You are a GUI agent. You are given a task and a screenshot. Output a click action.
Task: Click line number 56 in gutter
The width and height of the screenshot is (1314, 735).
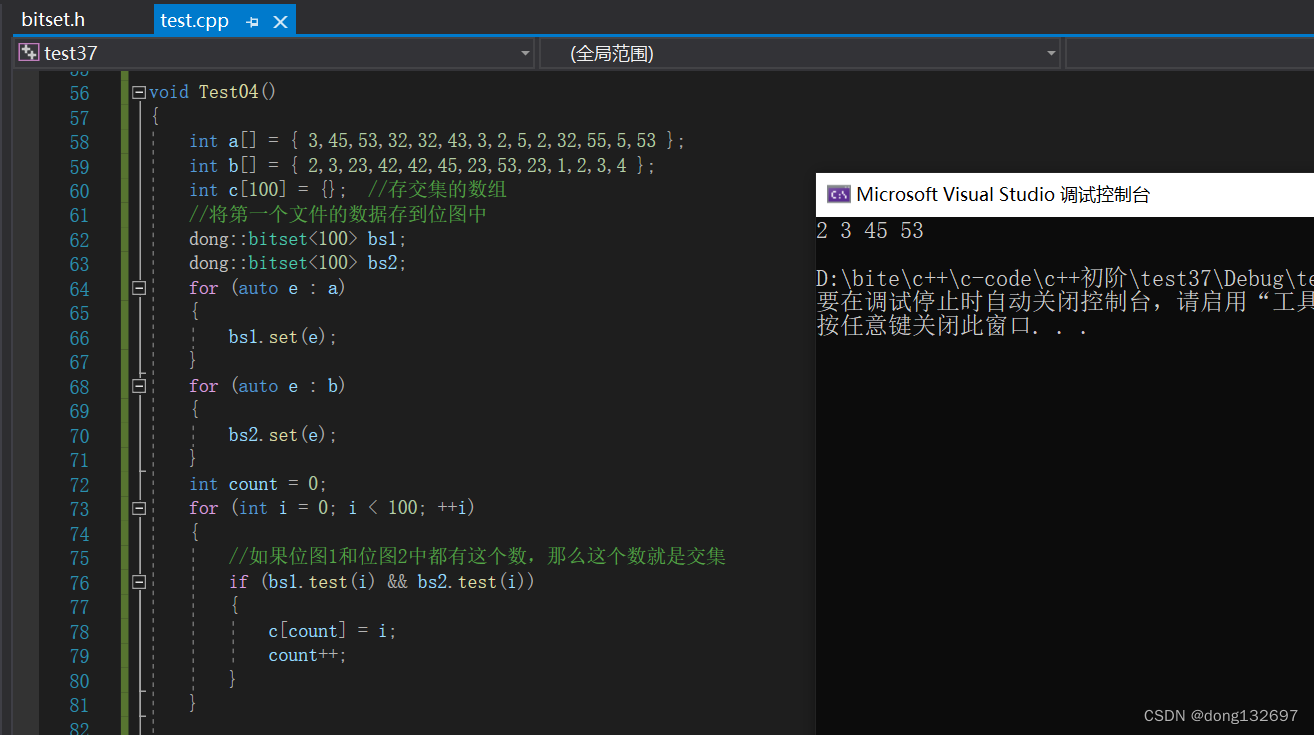click(79, 93)
